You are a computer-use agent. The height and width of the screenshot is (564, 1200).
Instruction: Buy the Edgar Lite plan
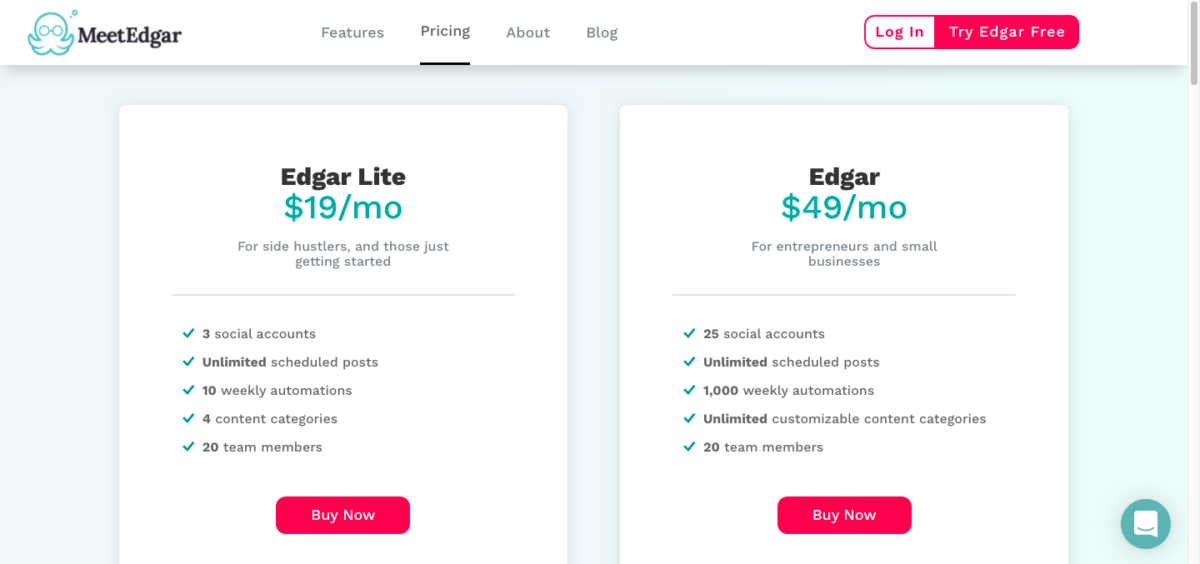point(343,515)
